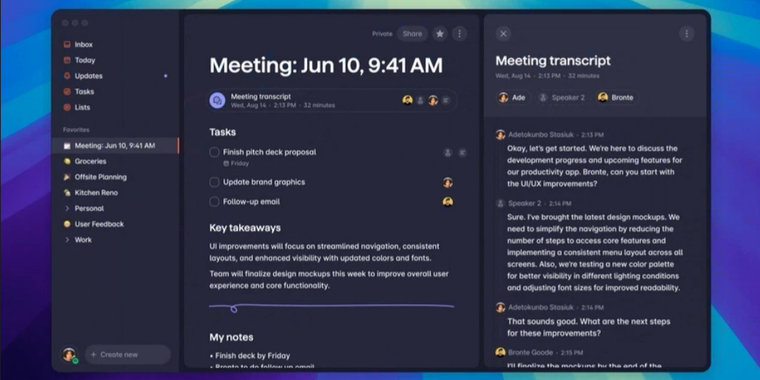Open flag icon on pitch deck task
The height and width of the screenshot is (380, 760).
(x=462, y=153)
